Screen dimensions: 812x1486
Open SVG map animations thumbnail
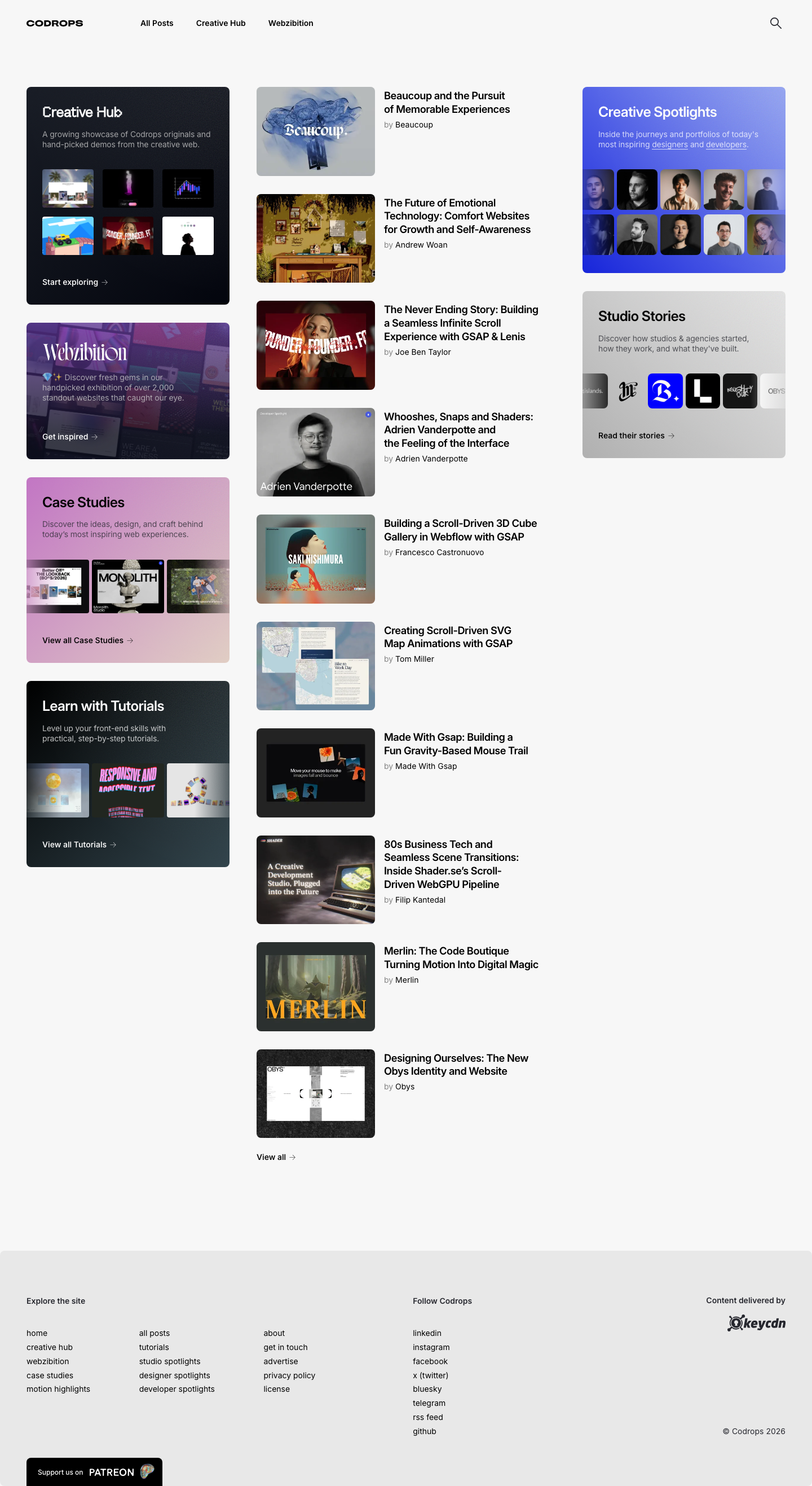tap(315, 666)
